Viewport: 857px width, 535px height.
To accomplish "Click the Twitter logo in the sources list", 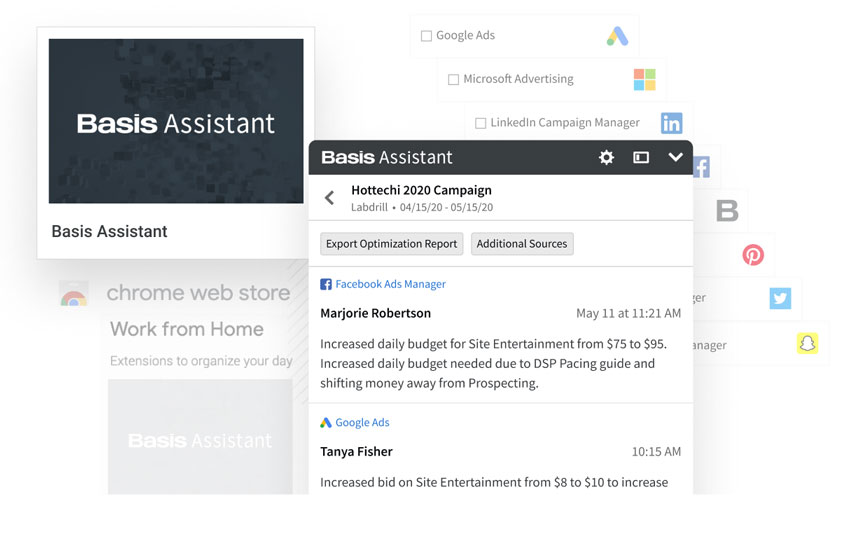I will point(780,298).
